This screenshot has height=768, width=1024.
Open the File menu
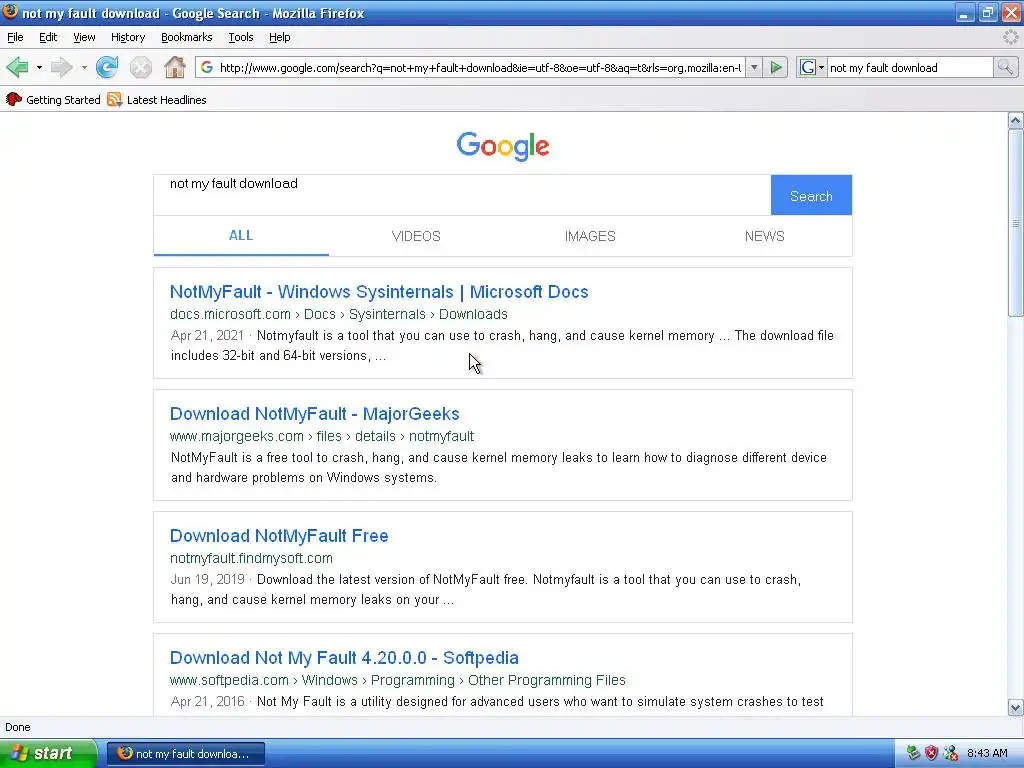[15, 37]
